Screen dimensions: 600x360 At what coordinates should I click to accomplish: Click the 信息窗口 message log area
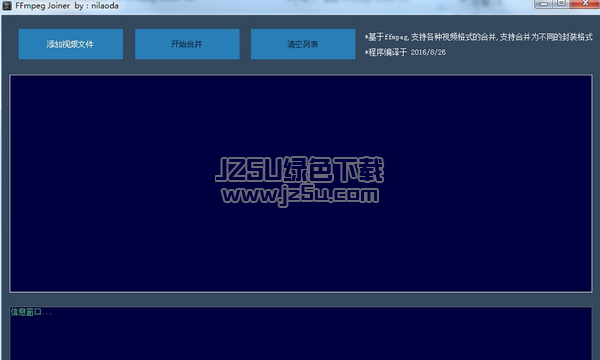click(301, 334)
